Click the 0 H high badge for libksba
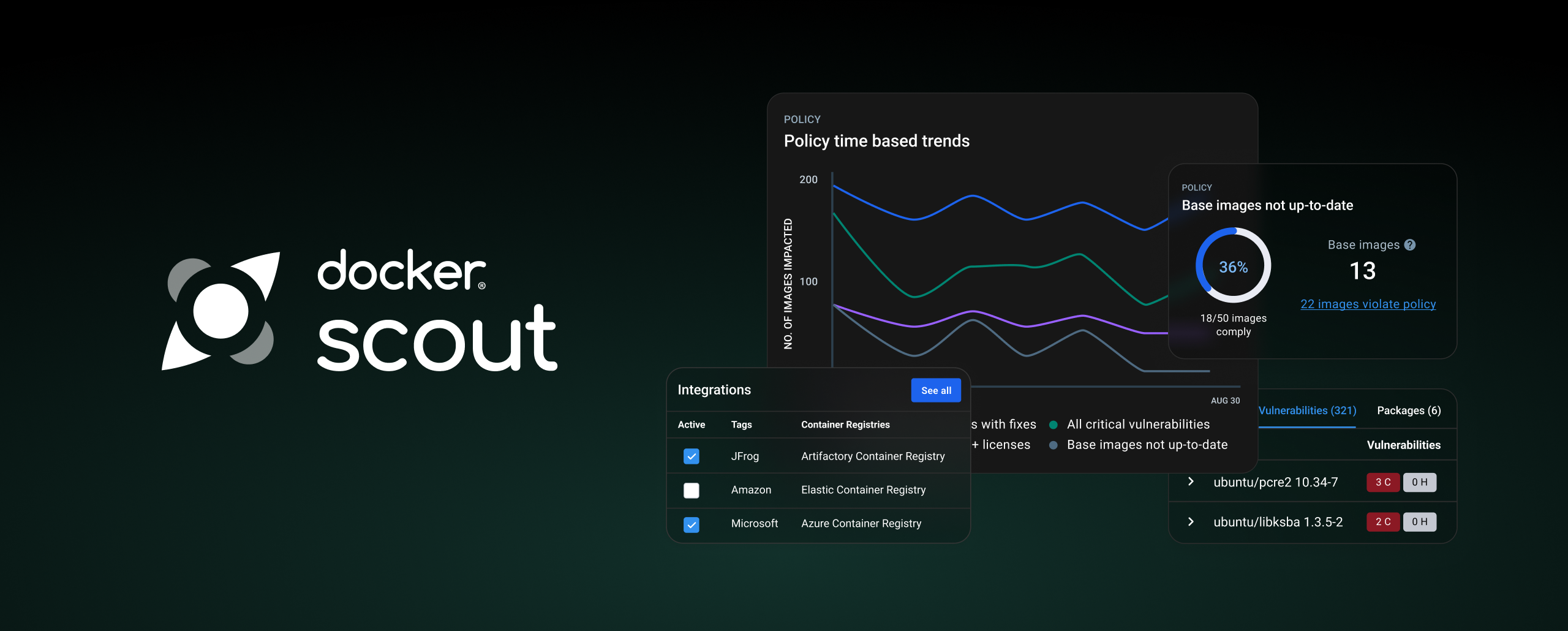 1419,522
